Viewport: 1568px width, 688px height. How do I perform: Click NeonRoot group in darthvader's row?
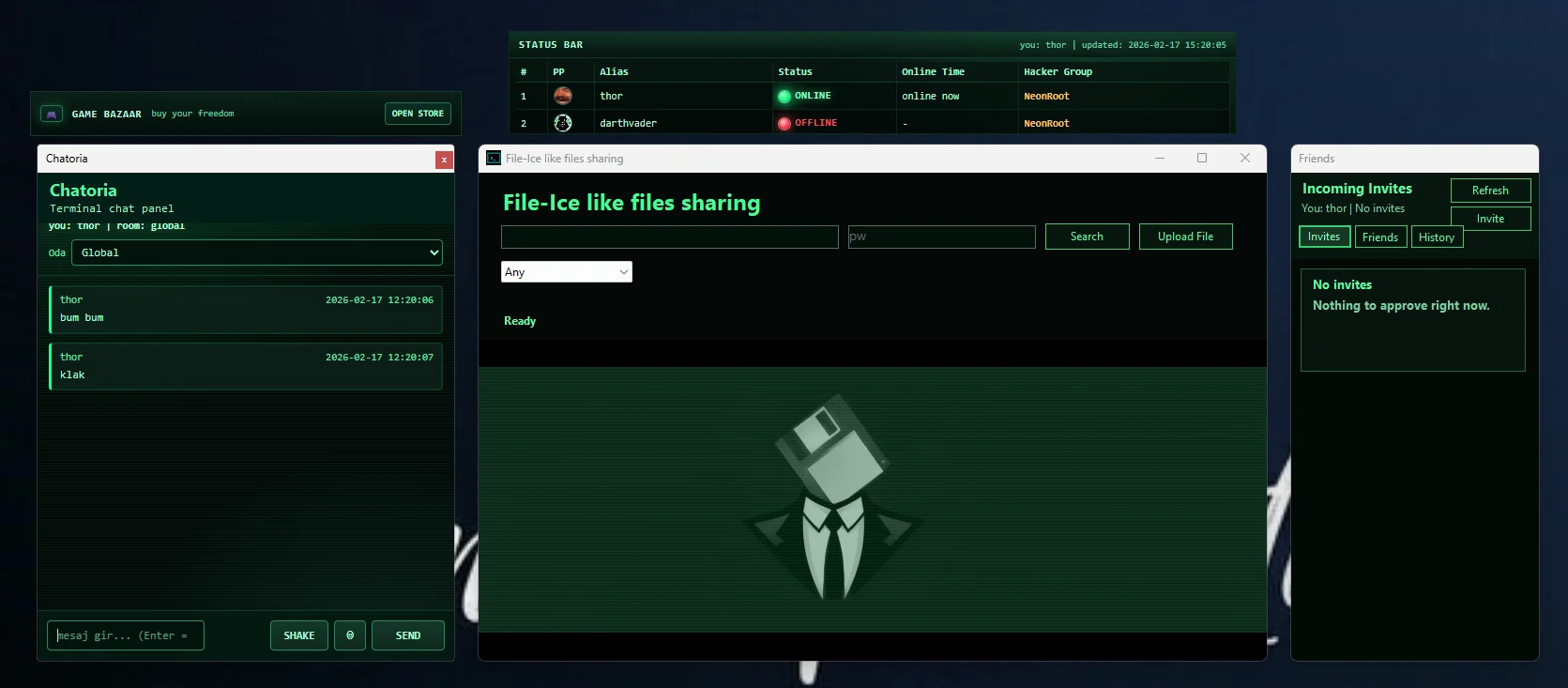1046,123
